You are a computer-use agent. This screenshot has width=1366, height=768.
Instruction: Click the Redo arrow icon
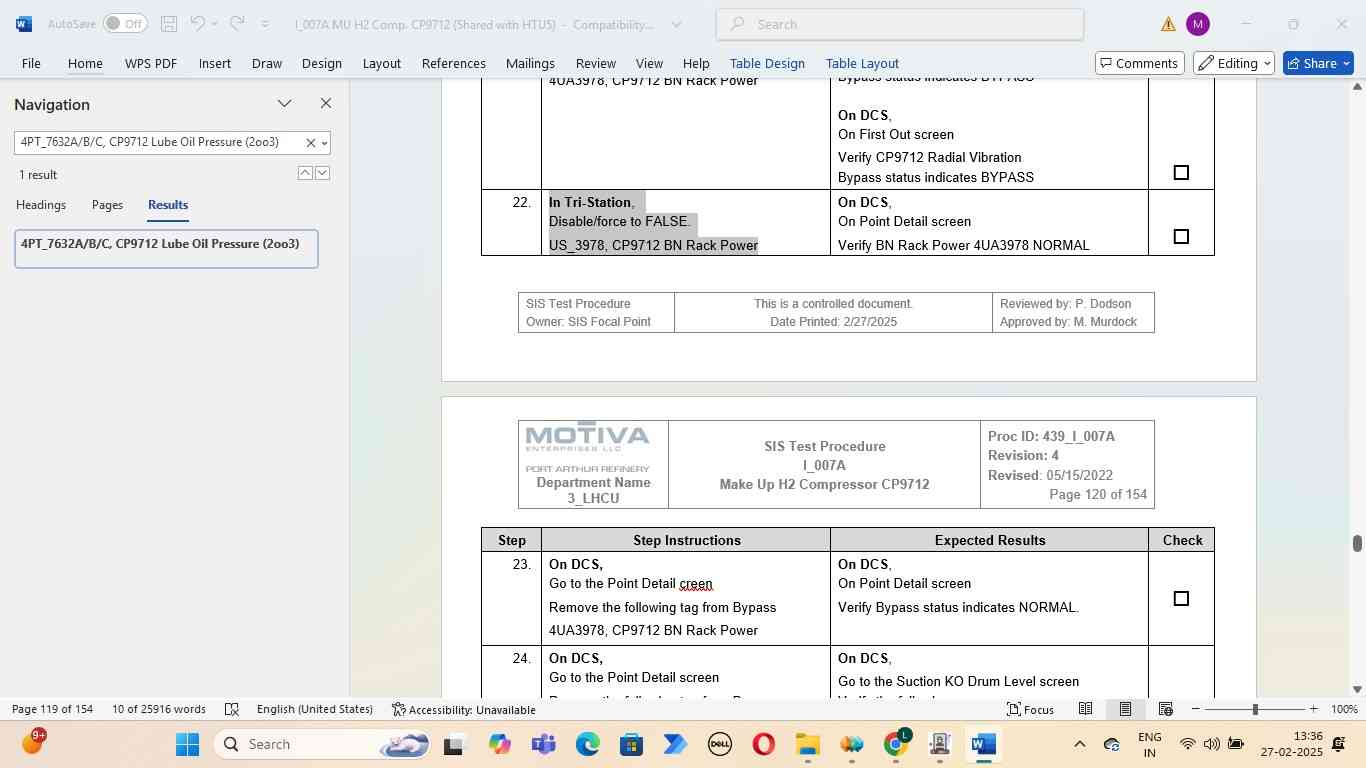pyautogui.click(x=237, y=24)
